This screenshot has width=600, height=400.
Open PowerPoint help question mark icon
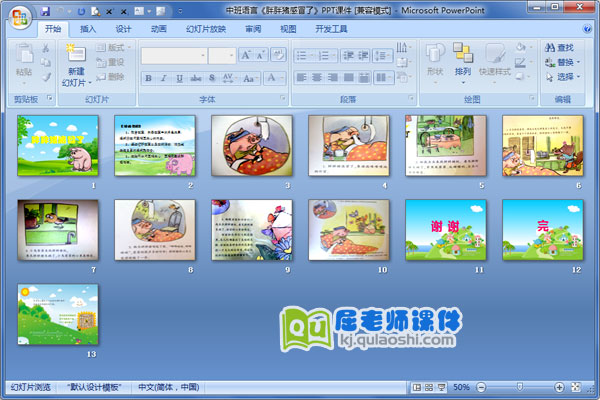(x=587, y=29)
